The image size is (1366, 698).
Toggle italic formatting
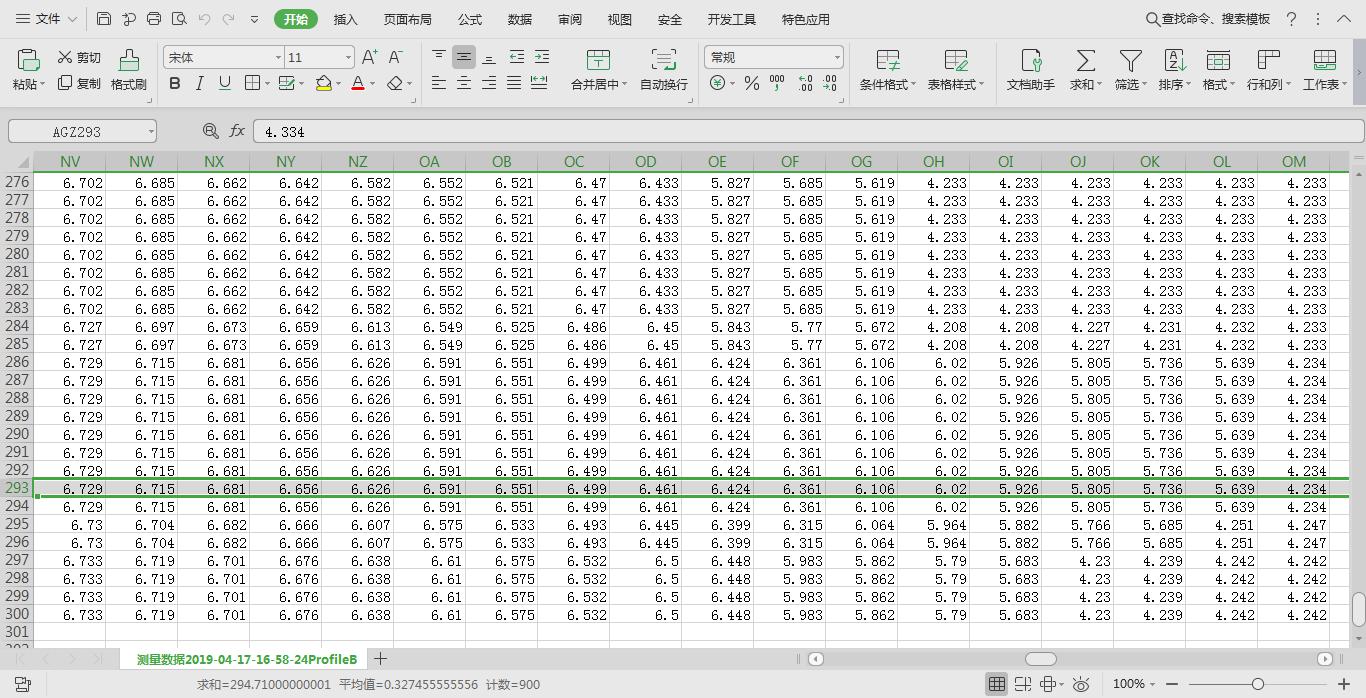point(200,84)
